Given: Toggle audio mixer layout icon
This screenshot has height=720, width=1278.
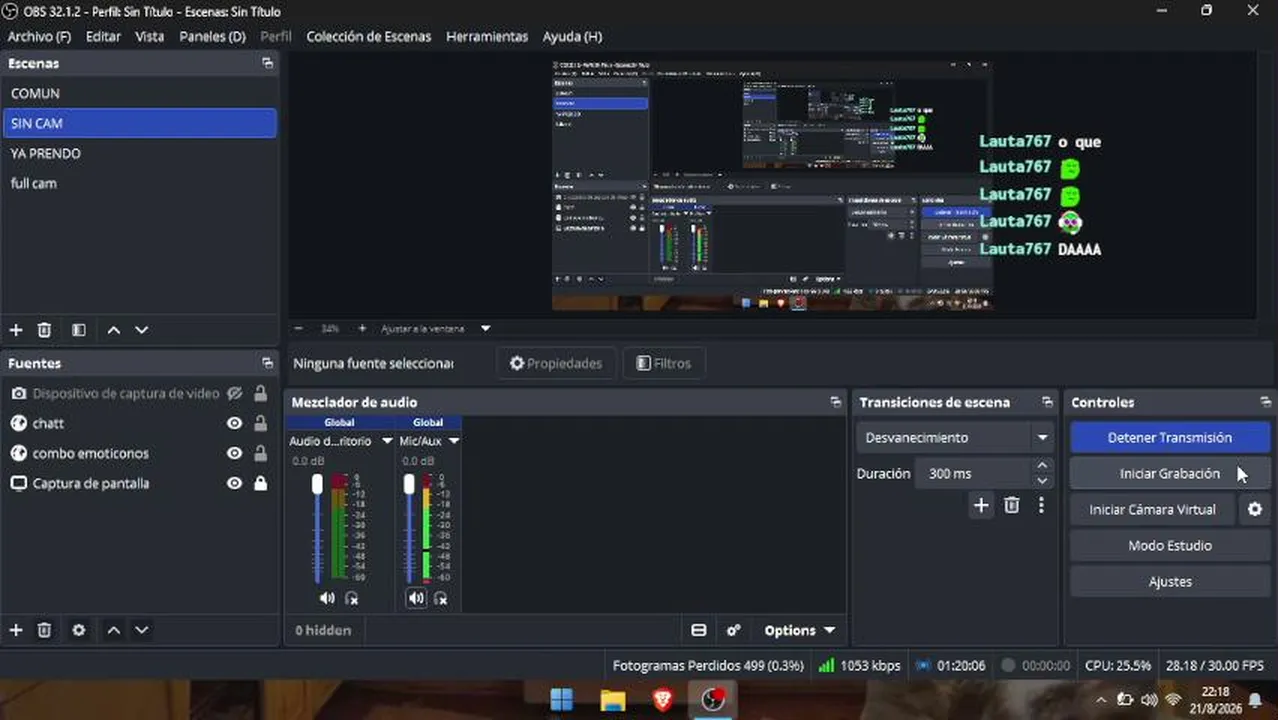Looking at the screenshot, I should click(x=699, y=630).
